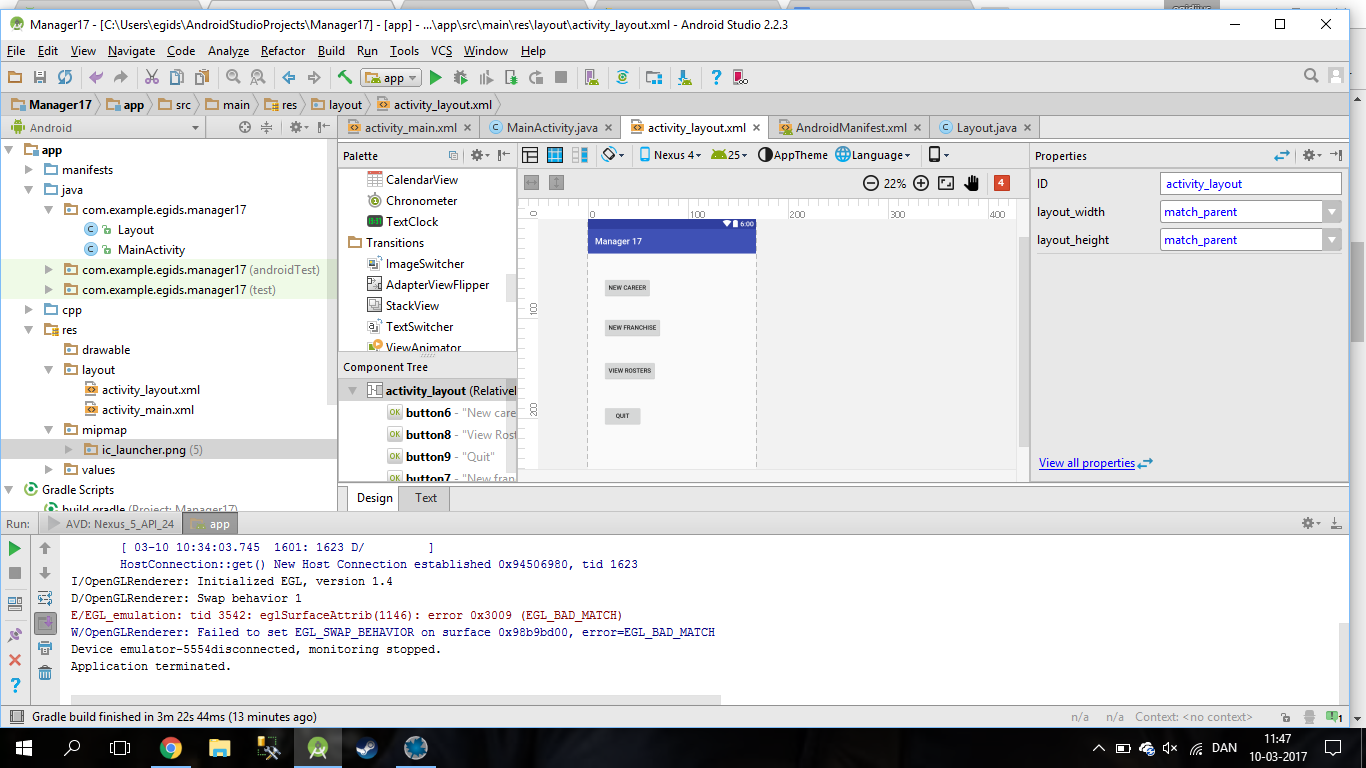Click the zoom in plus icon in designer
Viewport: 1366px width, 768px height.
click(921, 183)
